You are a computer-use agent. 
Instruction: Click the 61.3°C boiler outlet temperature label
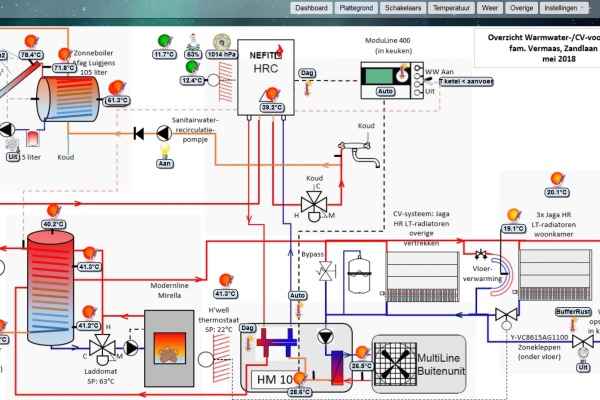coord(117,101)
